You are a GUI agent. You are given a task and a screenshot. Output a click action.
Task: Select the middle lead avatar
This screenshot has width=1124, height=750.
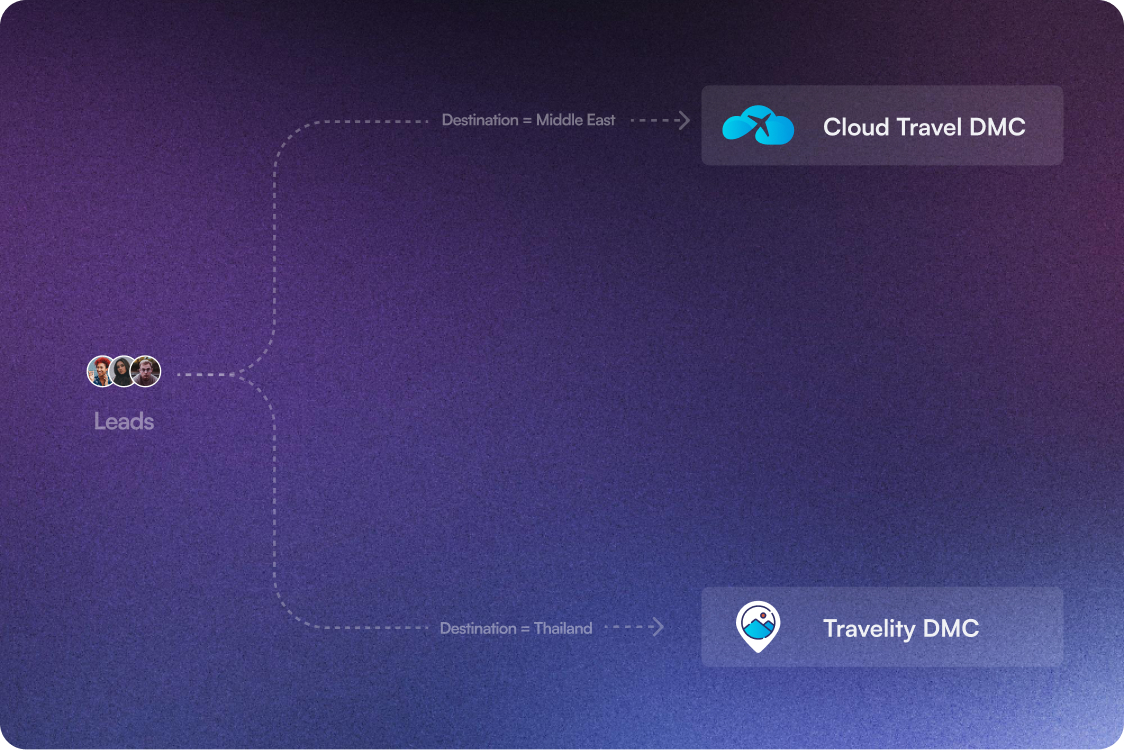123,371
